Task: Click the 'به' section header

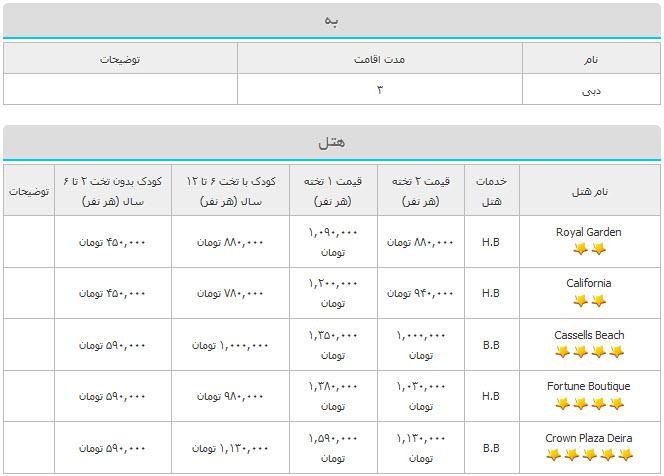Action: [x=332, y=20]
